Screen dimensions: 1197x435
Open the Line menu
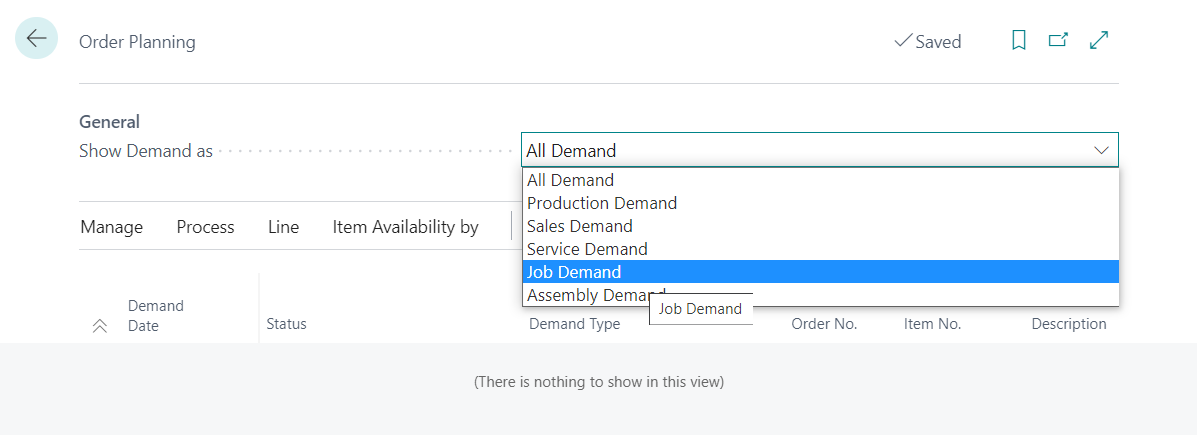(283, 227)
